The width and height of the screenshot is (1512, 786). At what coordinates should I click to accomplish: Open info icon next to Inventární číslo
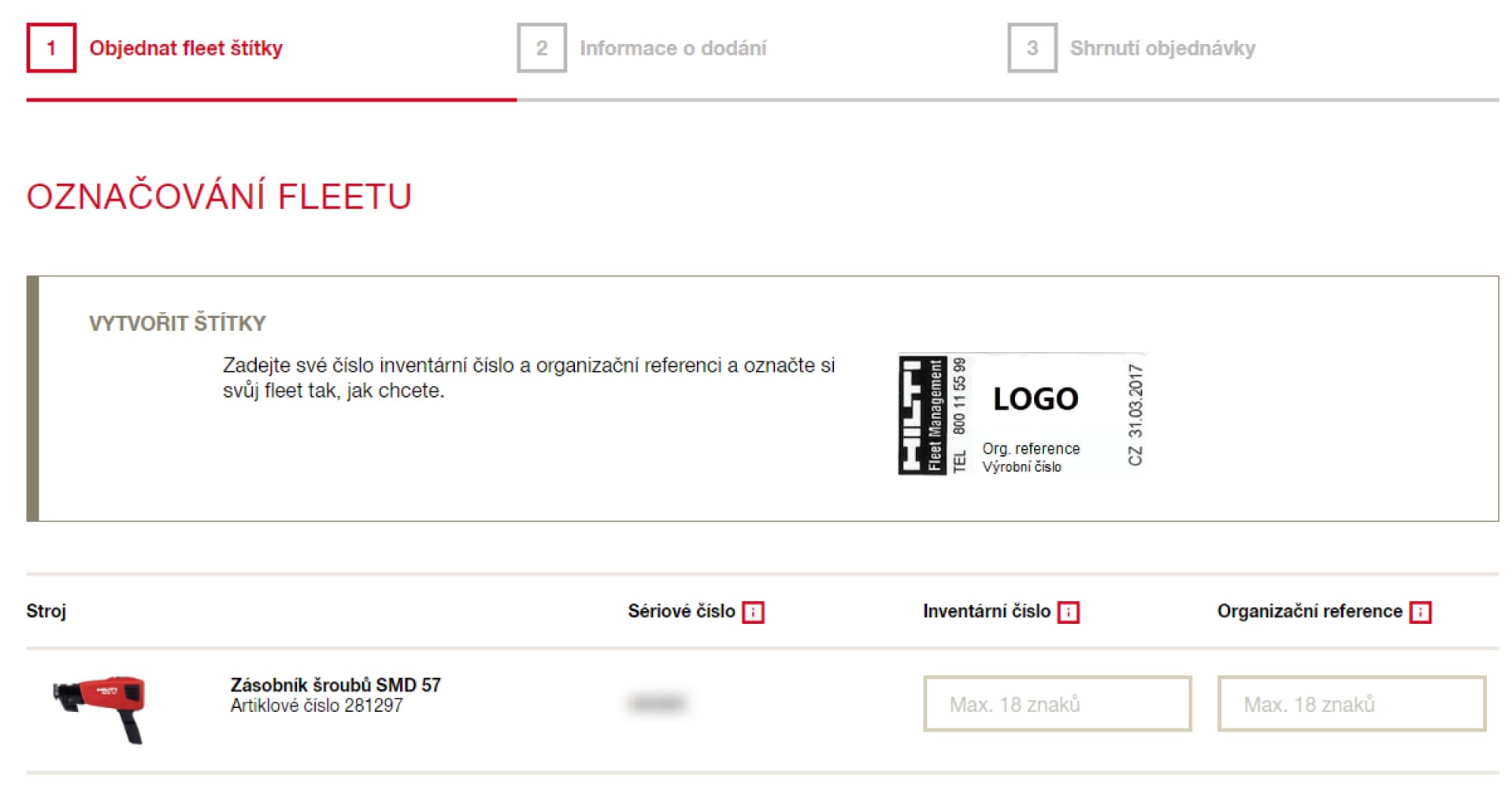1068,612
